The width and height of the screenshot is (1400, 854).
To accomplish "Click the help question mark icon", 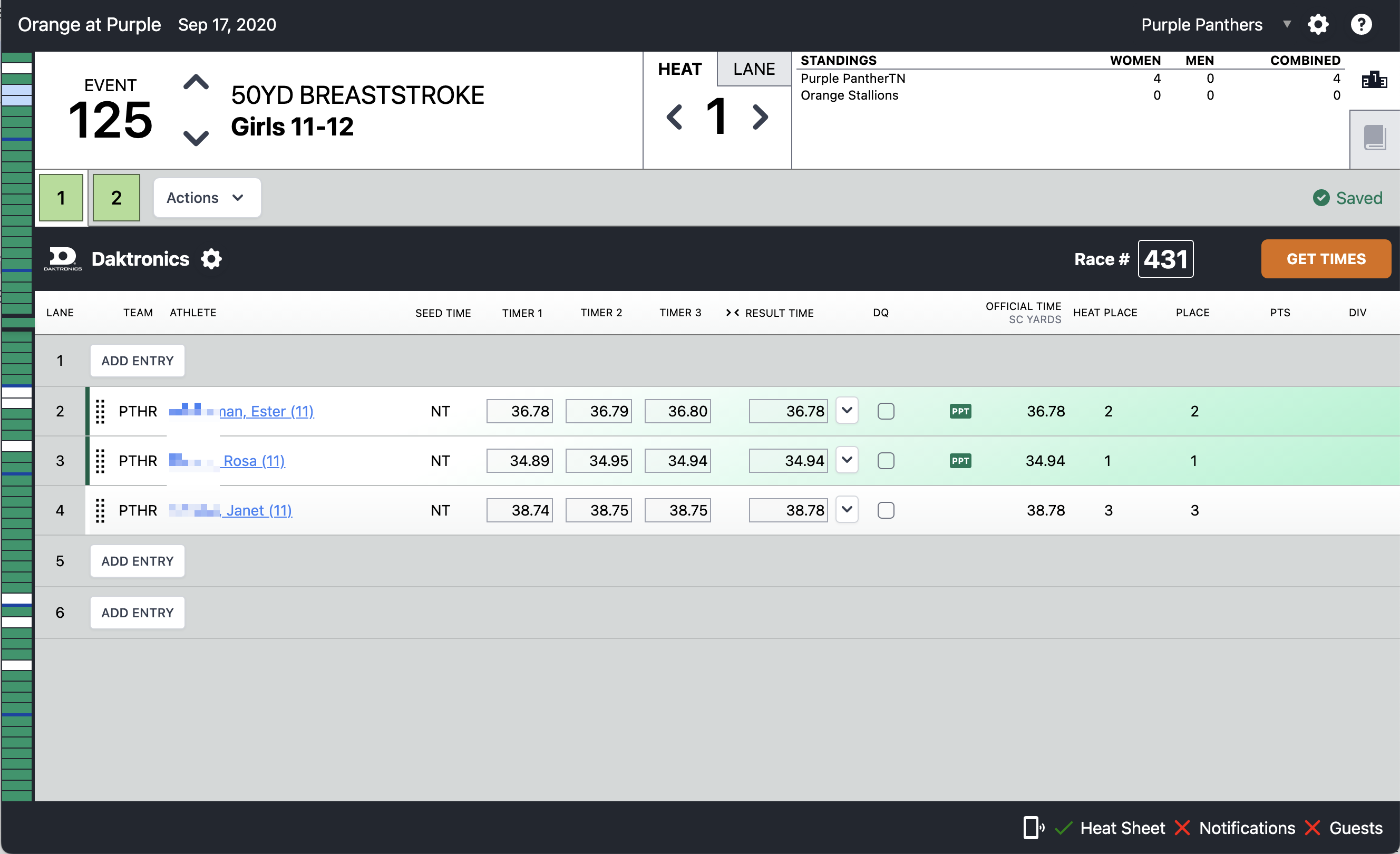I will (1361, 24).
